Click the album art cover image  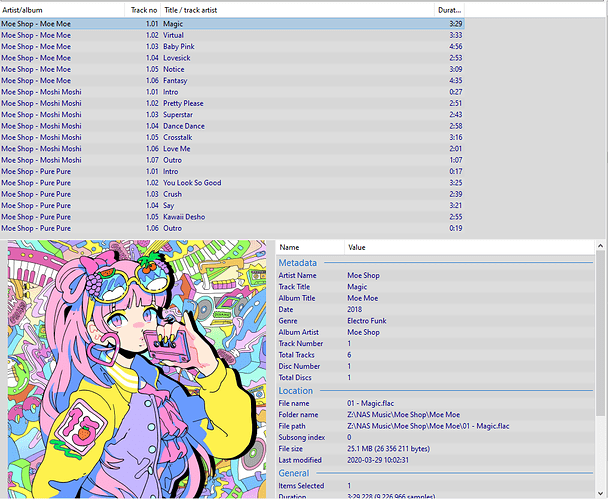pos(137,369)
